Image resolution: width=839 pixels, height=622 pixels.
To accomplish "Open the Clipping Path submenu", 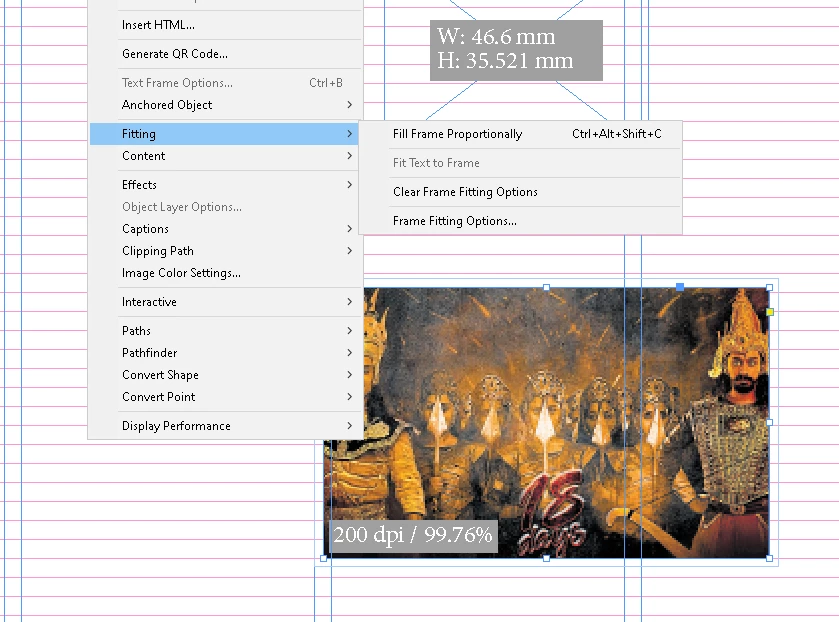I will point(226,251).
